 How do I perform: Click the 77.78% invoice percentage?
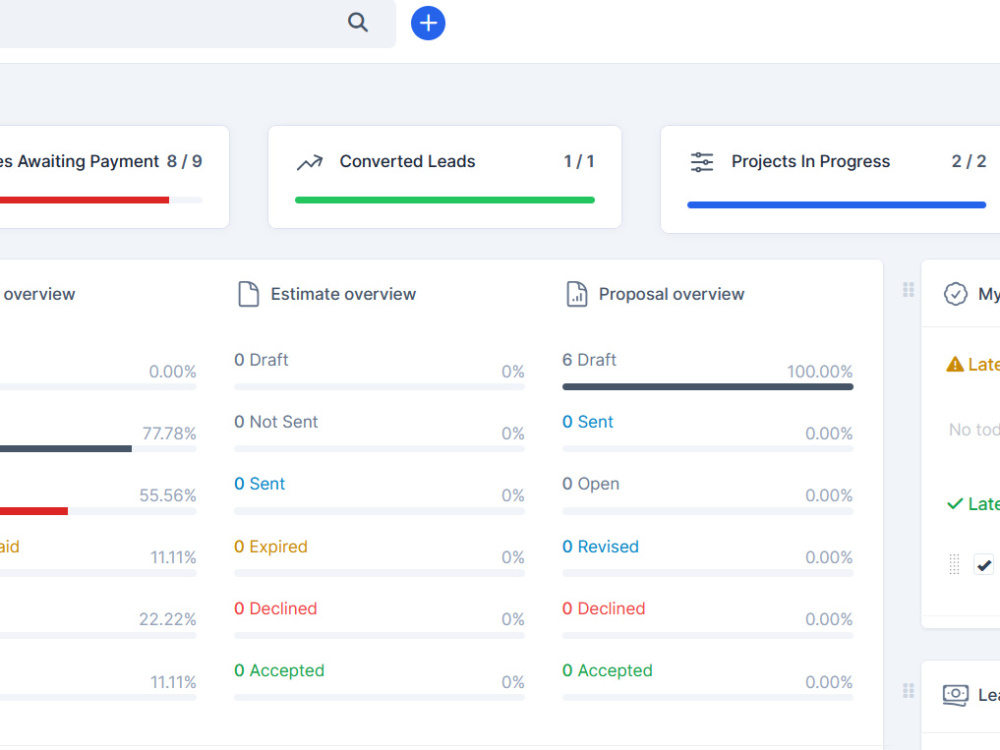pyautogui.click(x=169, y=434)
